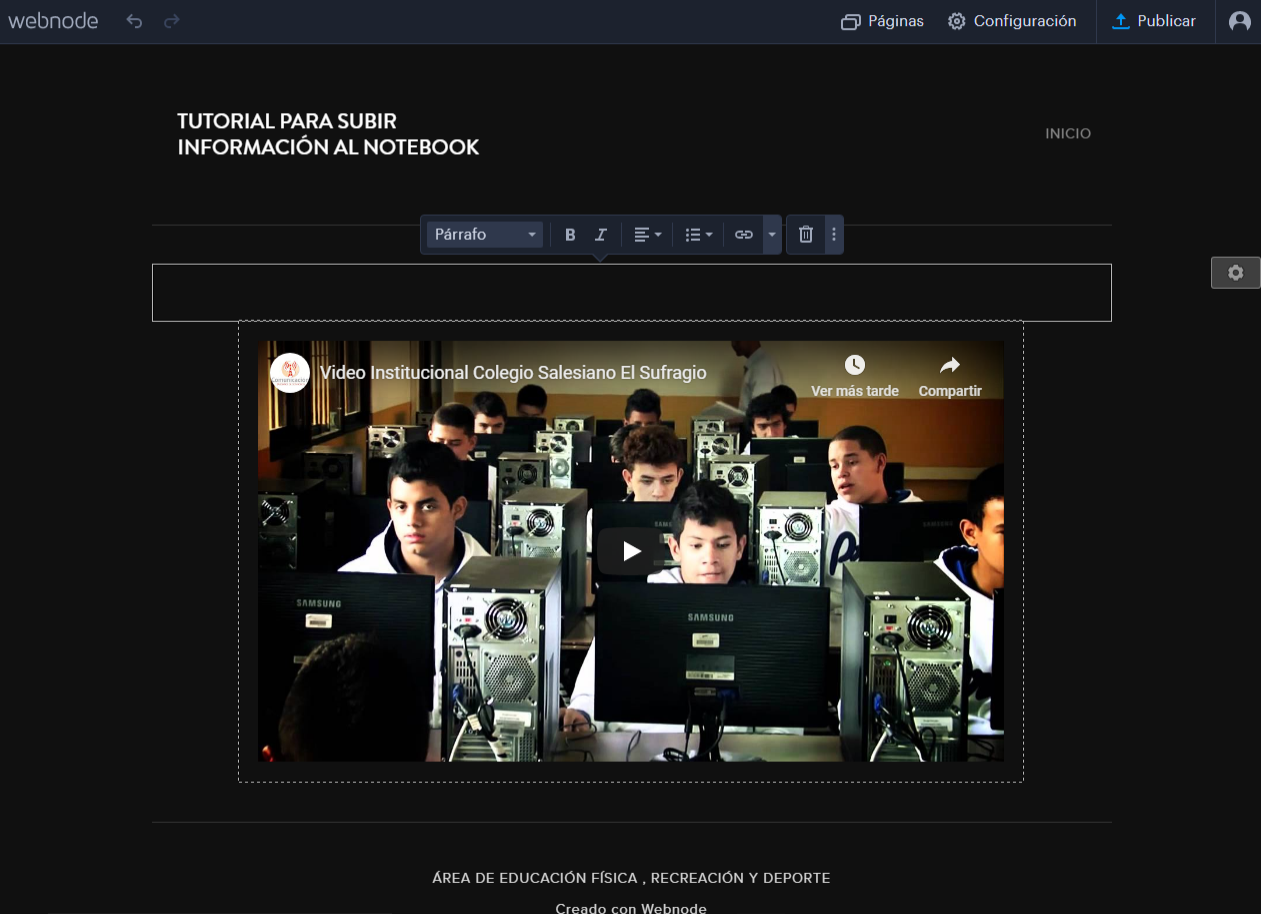
Task: Expand the Párrafo text style dropdown
Action: tap(485, 235)
